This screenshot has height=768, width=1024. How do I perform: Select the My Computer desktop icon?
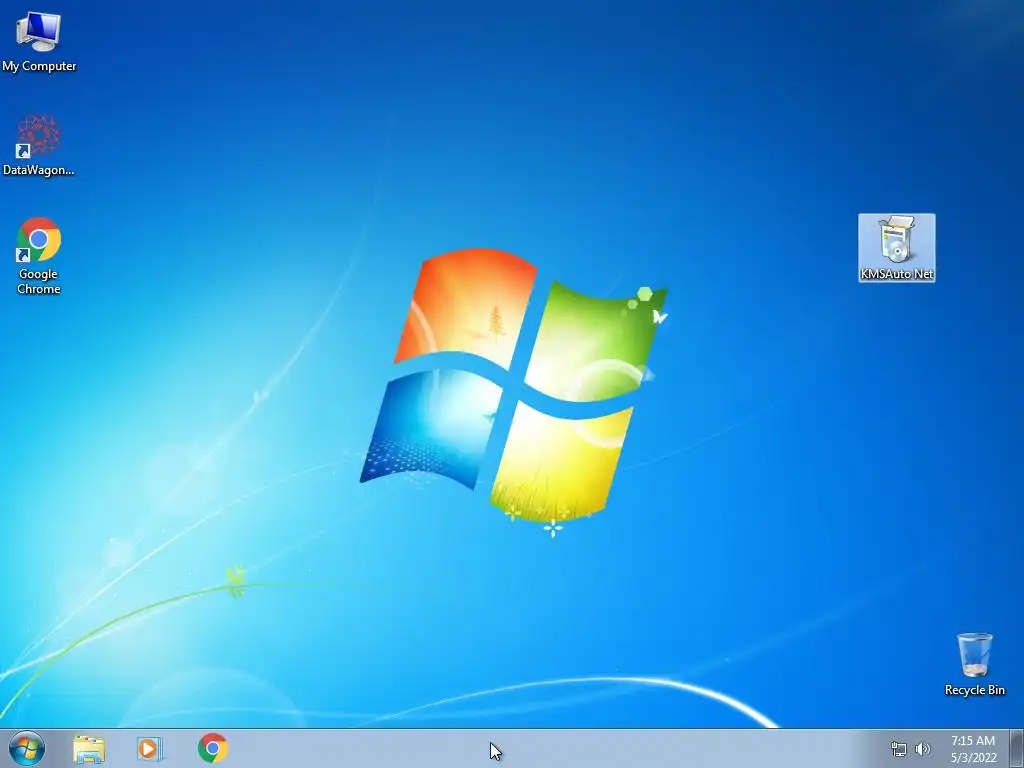point(39,40)
